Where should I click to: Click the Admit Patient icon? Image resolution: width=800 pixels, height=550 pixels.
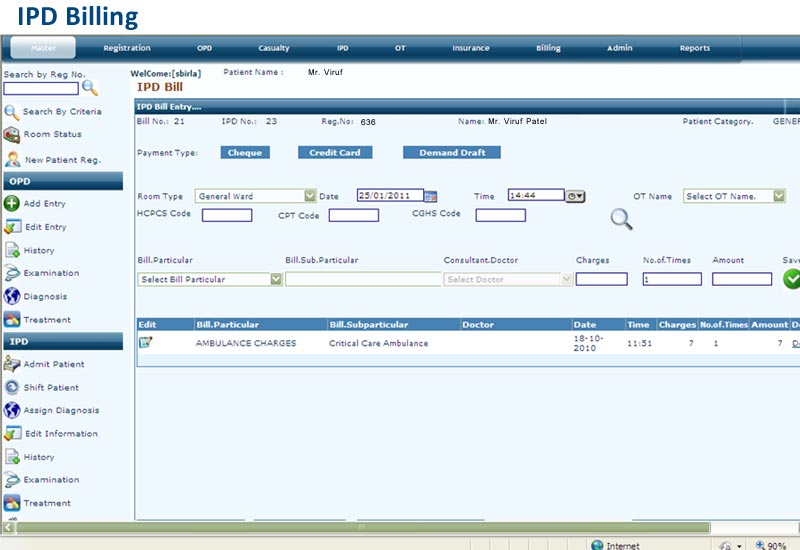[x=12, y=364]
